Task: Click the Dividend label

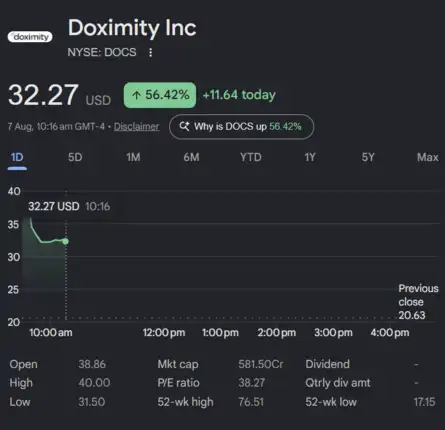Action: (327, 364)
